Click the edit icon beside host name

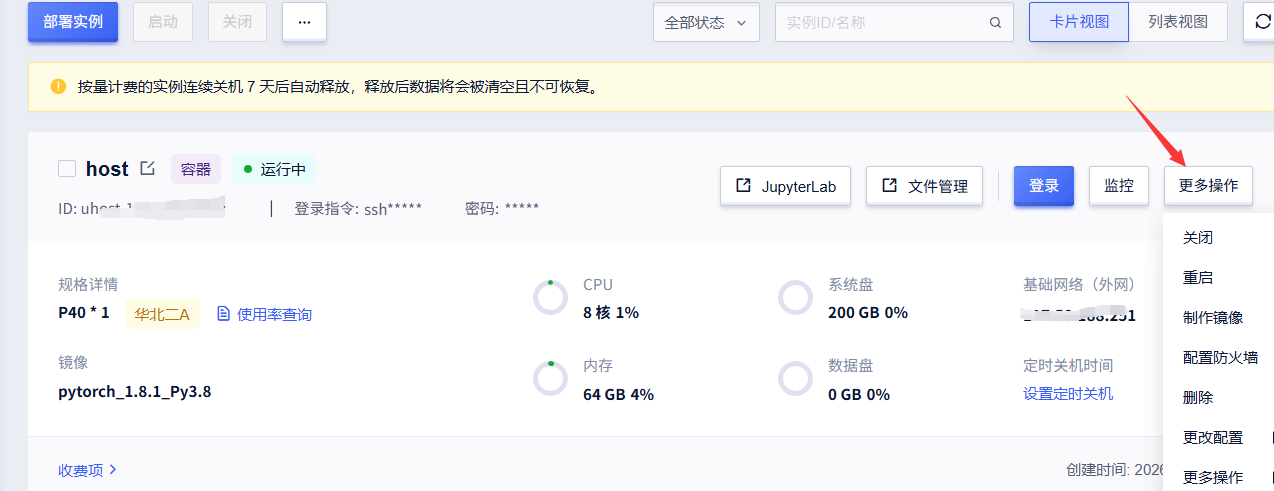tap(148, 168)
